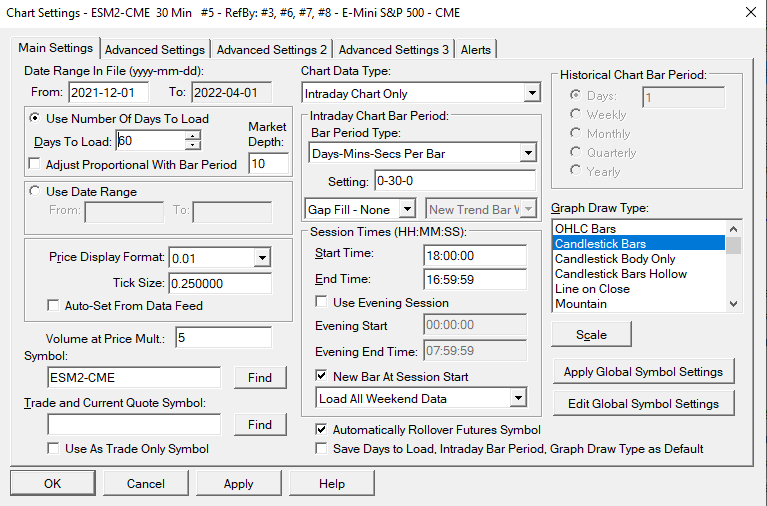Pick Mountain graph draw type
The width and height of the screenshot is (767, 506).
[639, 304]
